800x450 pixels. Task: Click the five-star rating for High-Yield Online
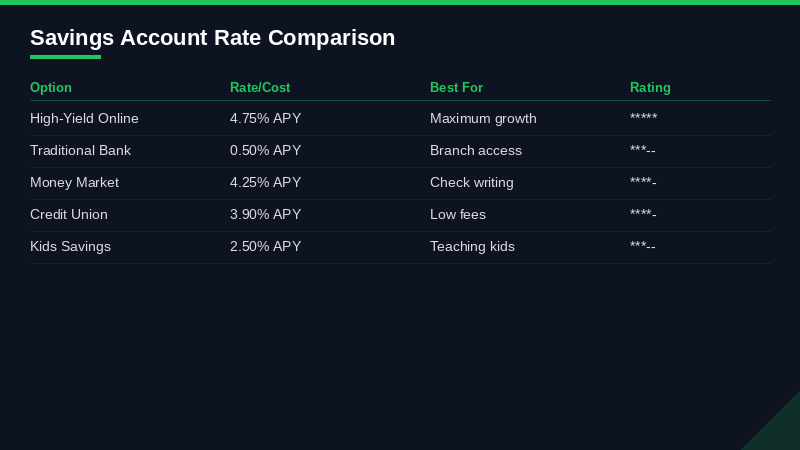(x=643, y=119)
